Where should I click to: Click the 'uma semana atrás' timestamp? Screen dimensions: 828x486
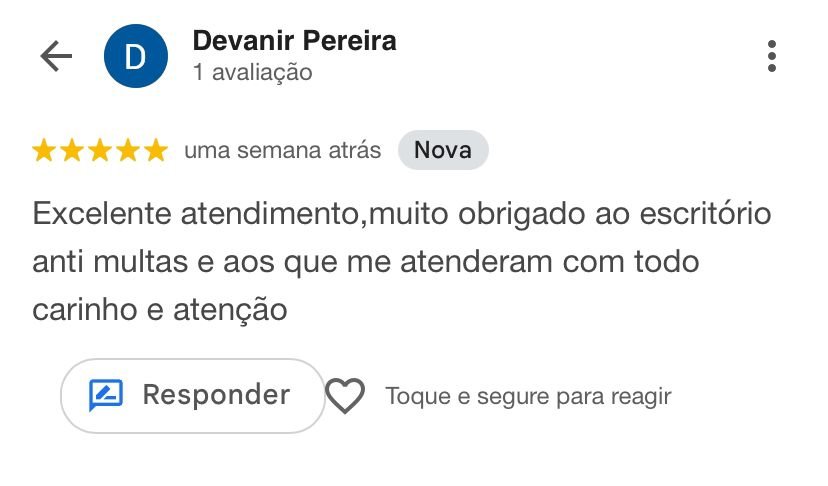(283, 151)
